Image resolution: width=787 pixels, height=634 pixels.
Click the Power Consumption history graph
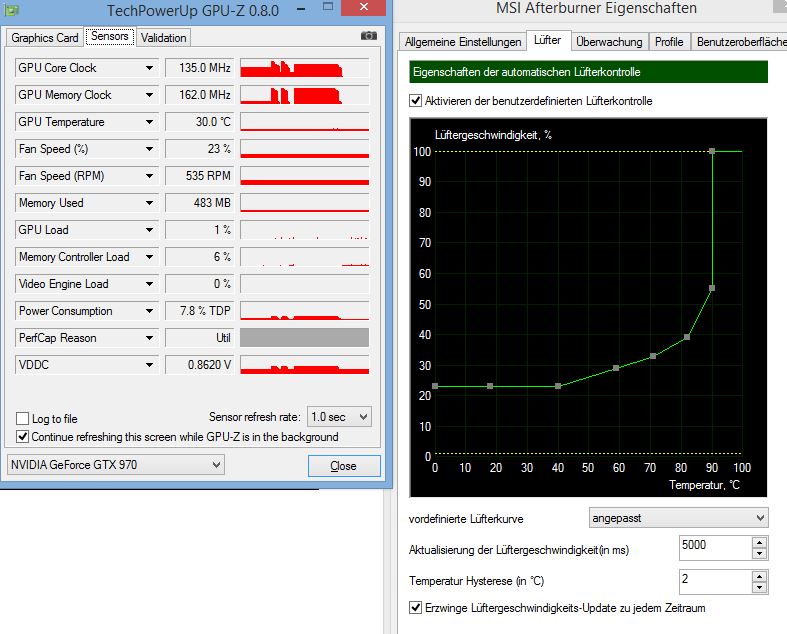305,311
